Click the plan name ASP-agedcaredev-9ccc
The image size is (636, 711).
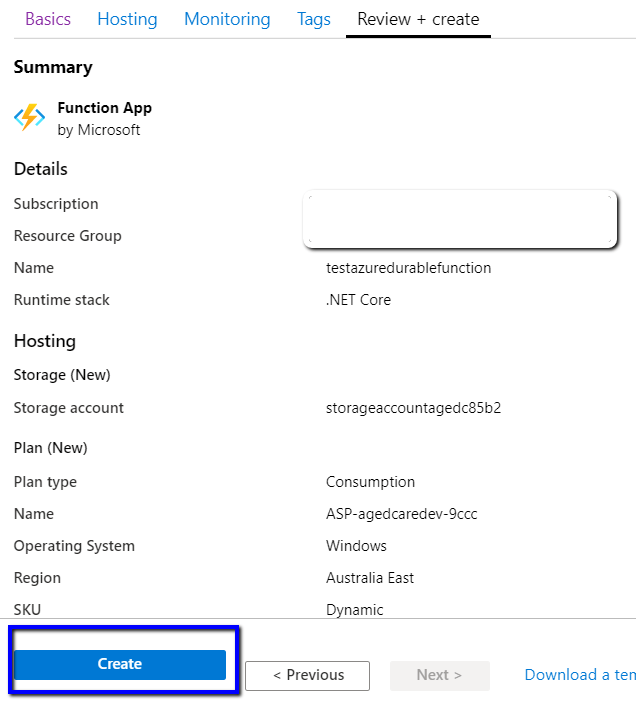[x=401, y=514]
